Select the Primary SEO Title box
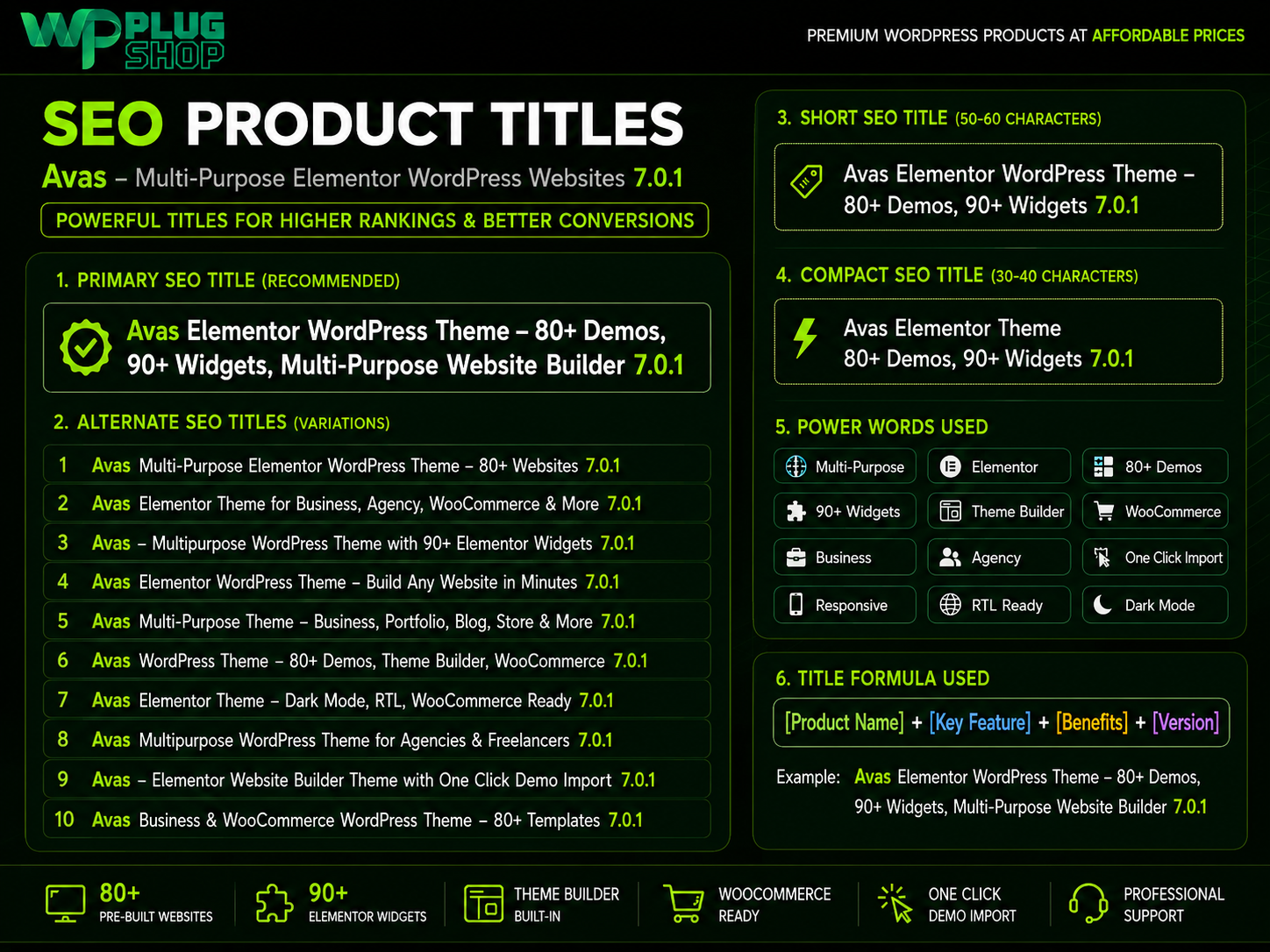Viewport: 1270px width, 952px height. [x=377, y=347]
